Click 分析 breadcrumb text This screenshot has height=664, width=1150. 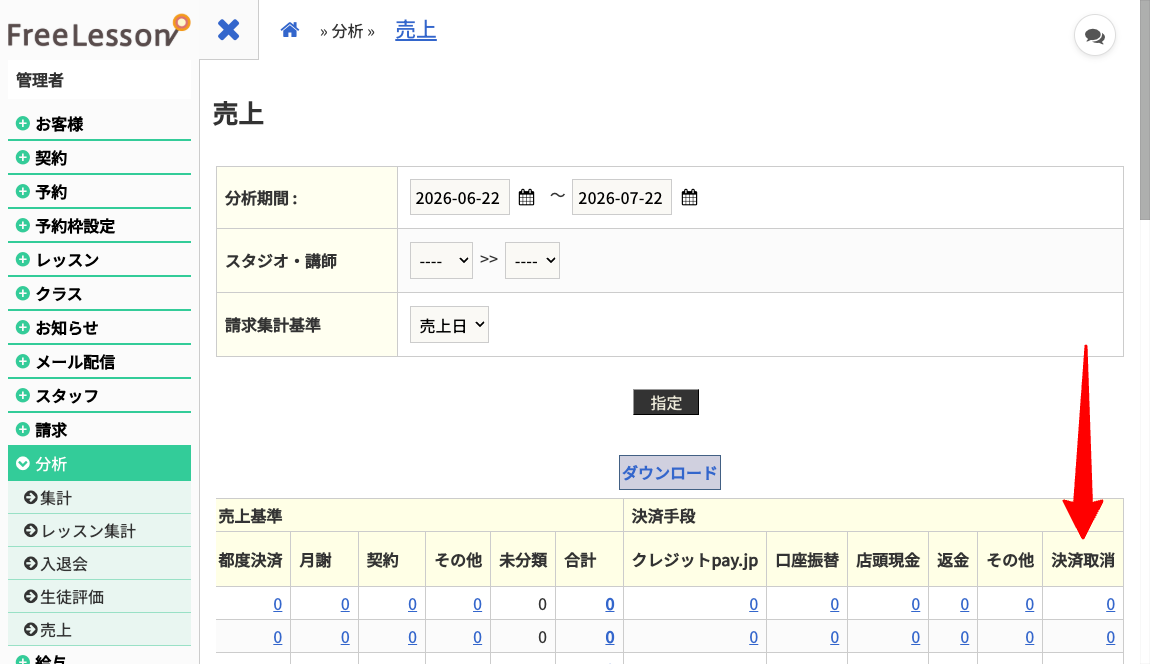click(347, 31)
